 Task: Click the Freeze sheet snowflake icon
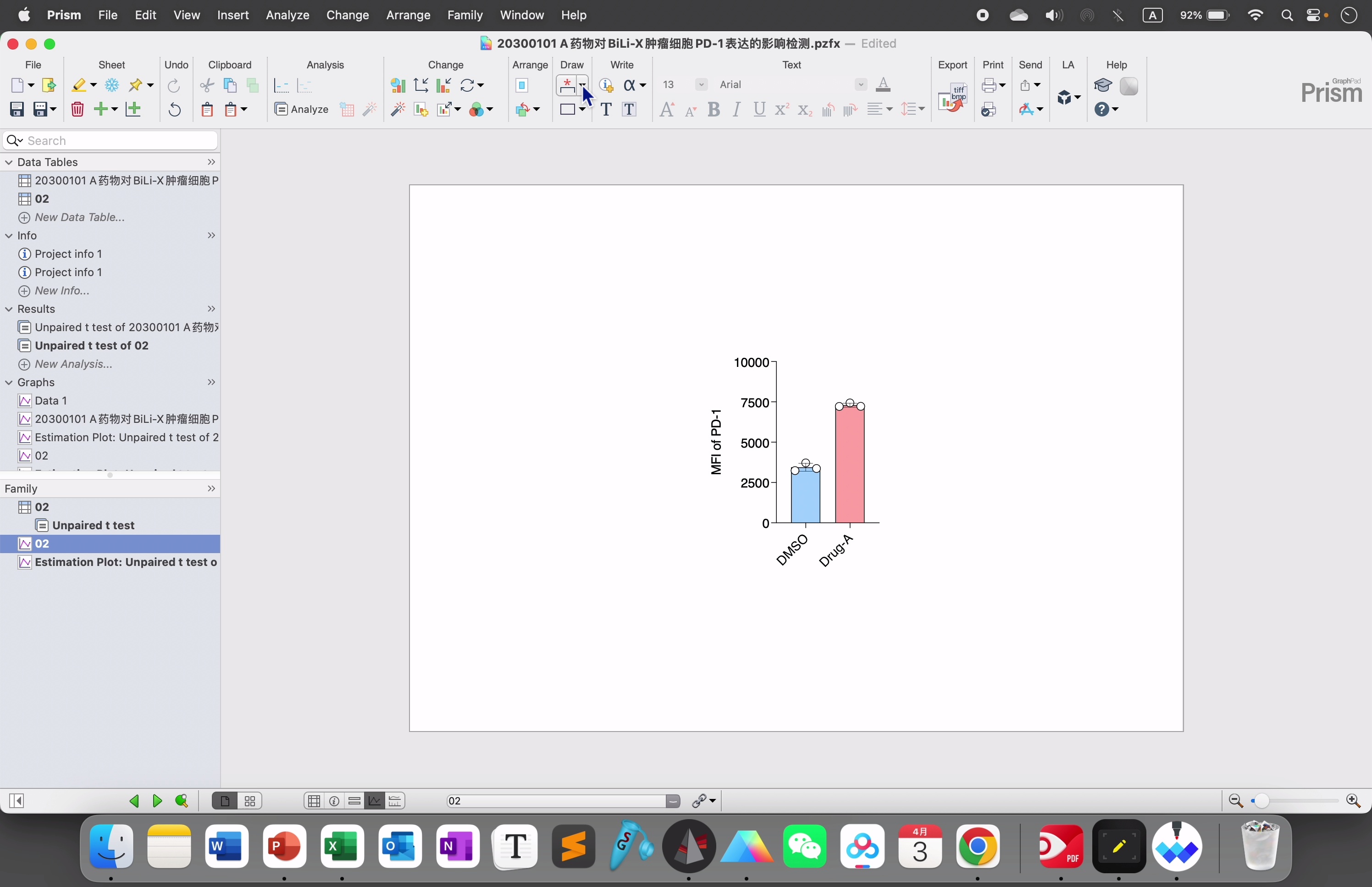pos(112,85)
